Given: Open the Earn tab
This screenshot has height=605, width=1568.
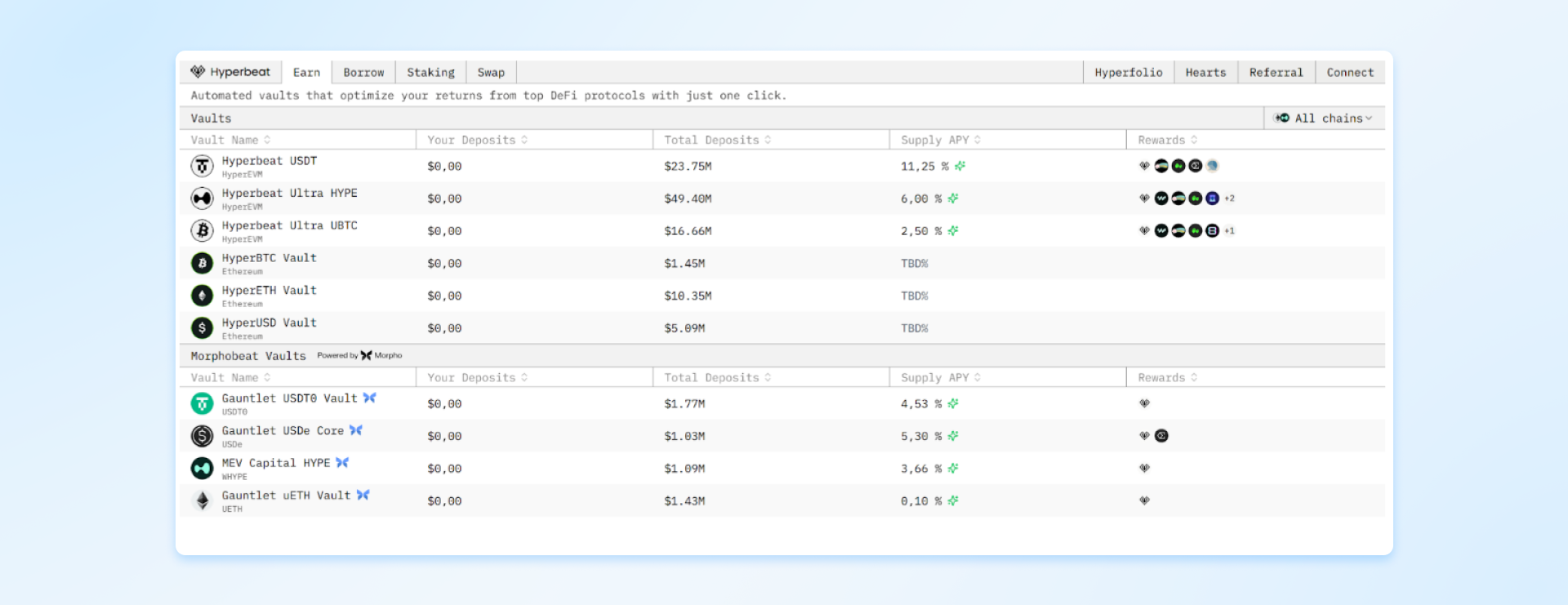Looking at the screenshot, I should coord(306,72).
